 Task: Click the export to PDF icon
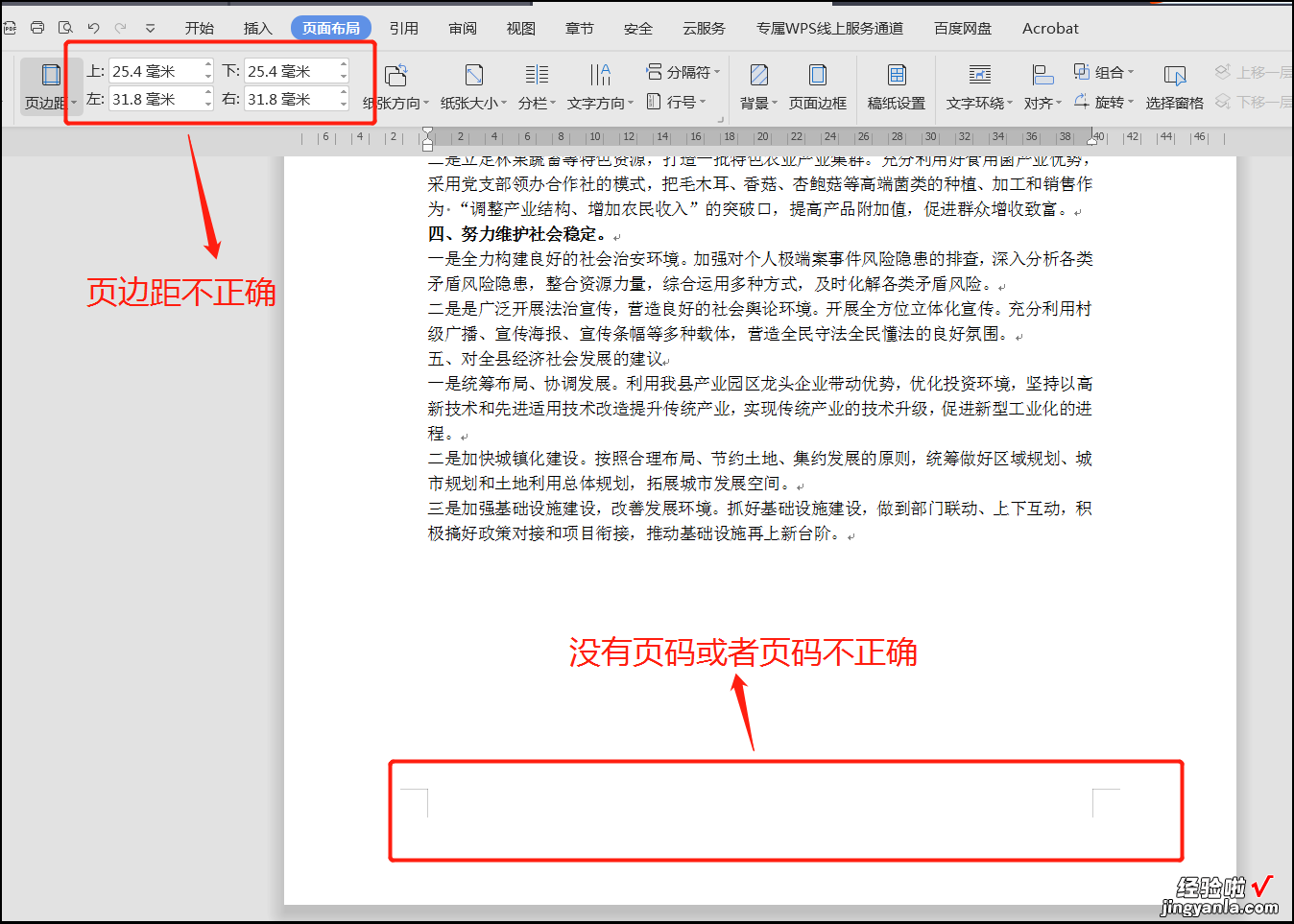coord(11,28)
